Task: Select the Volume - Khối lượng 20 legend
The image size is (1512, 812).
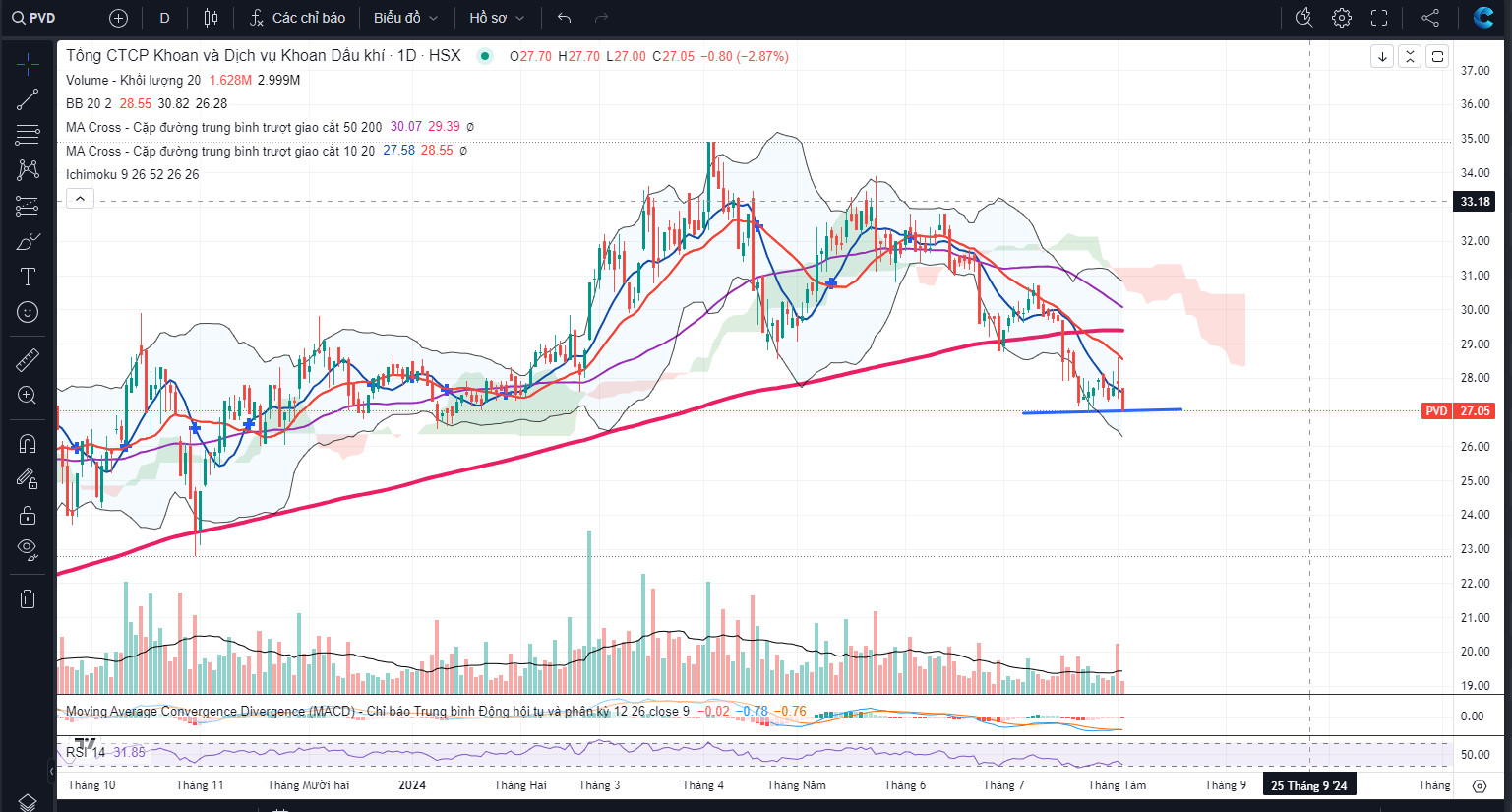Action: (133, 80)
